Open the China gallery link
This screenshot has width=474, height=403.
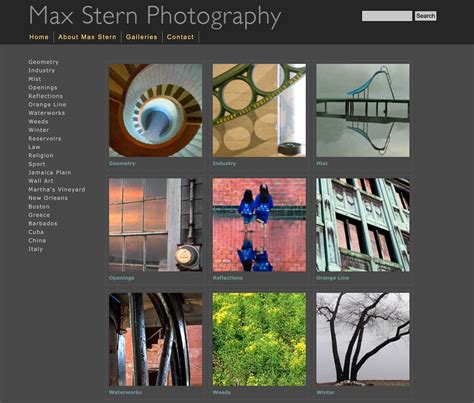coord(37,240)
